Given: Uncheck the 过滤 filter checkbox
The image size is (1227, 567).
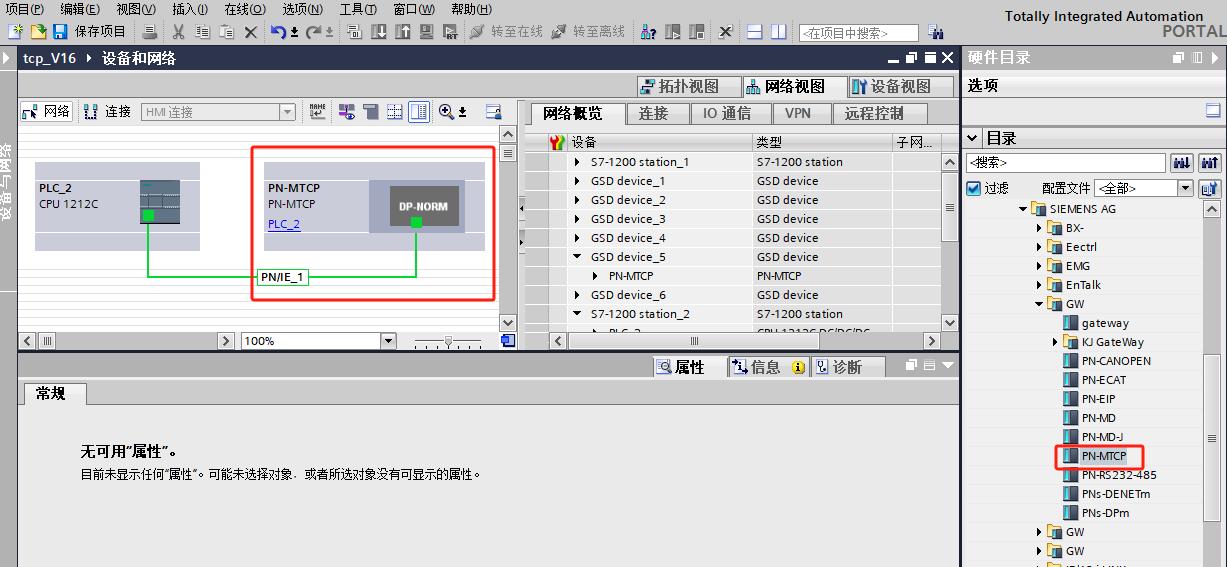Looking at the screenshot, I should [x=974, y=188].
